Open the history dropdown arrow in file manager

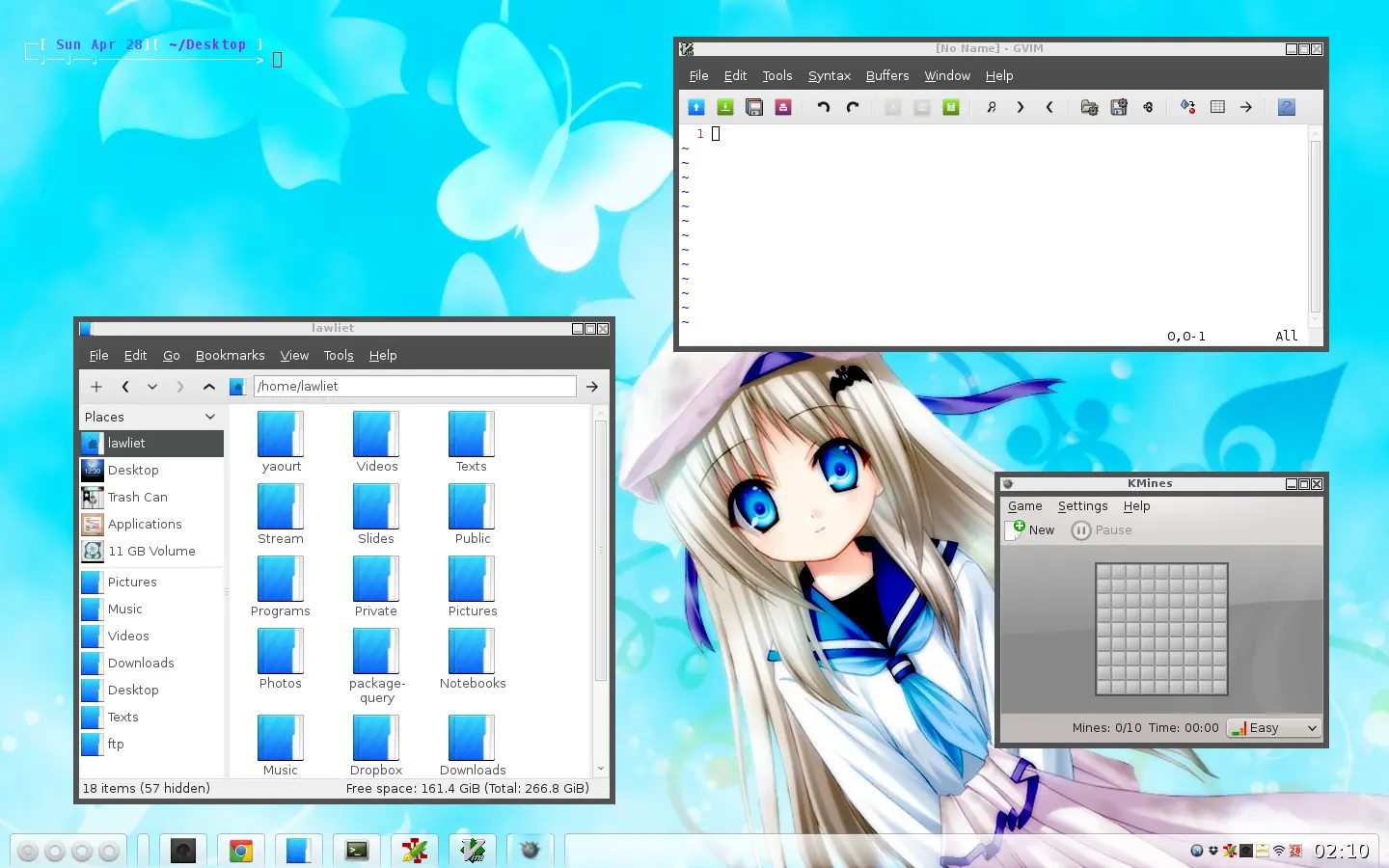[x=152, y=387]
